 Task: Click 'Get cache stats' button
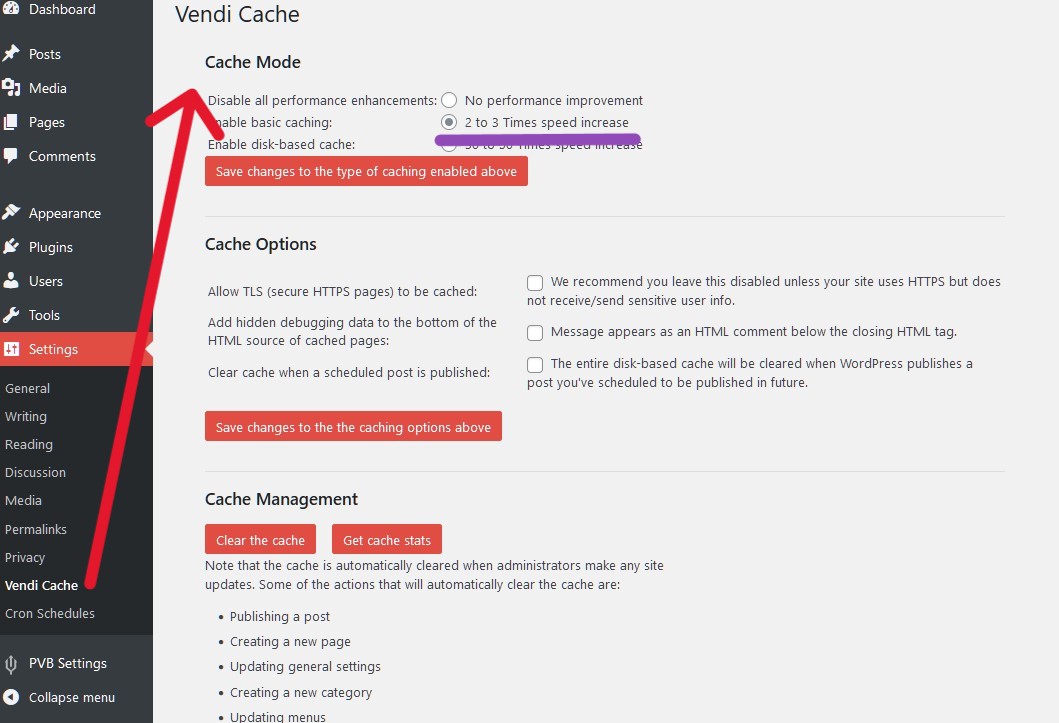(x=387, y=540)
